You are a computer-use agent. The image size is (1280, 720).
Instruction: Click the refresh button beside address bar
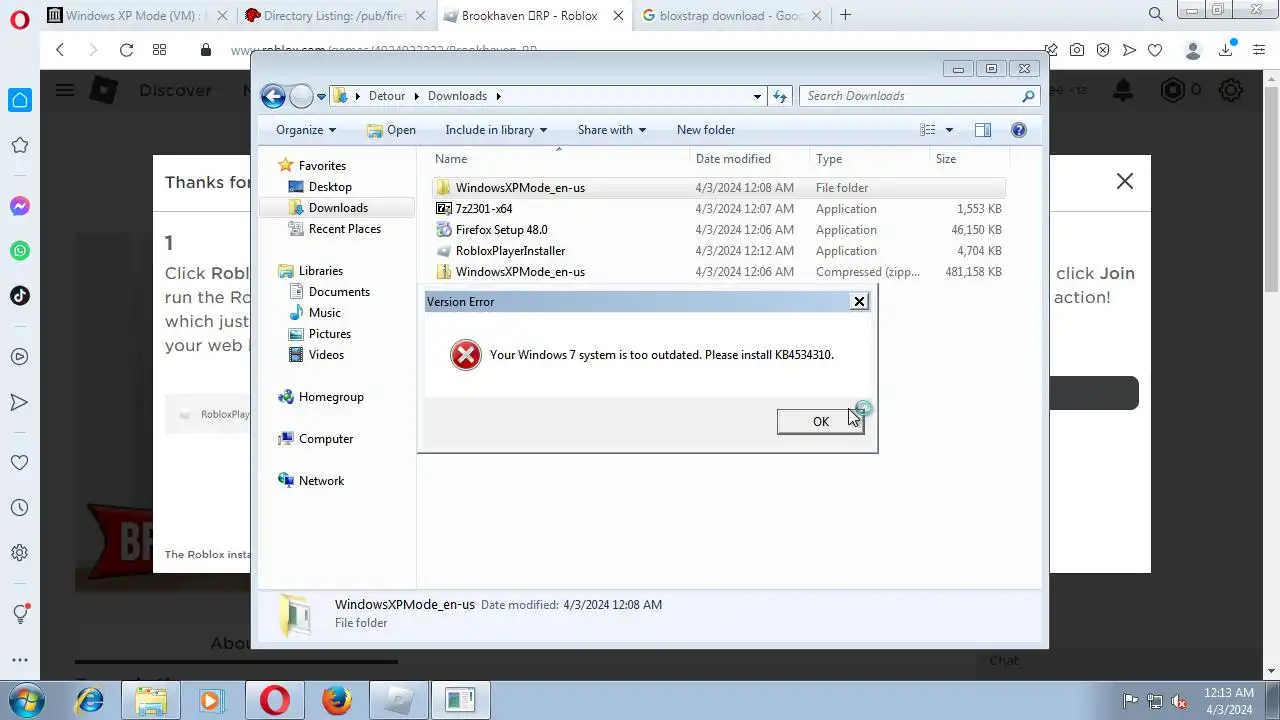pos(780,96)
